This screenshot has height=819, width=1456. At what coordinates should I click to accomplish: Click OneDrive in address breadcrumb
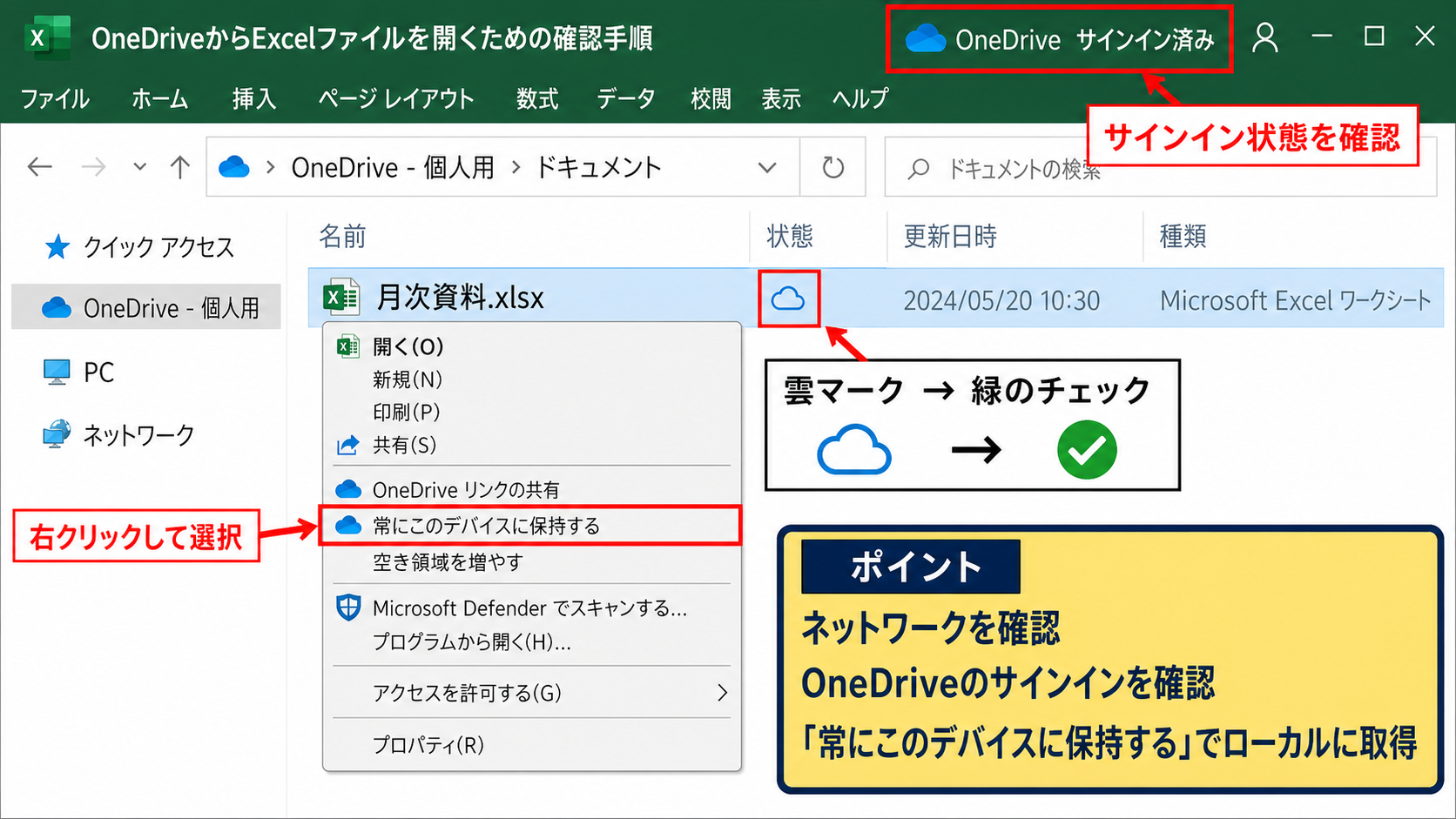tap(393, 167)
